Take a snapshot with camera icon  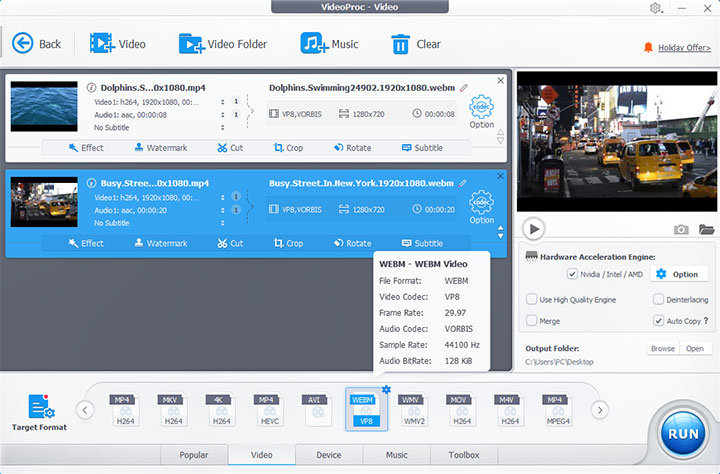681,229
